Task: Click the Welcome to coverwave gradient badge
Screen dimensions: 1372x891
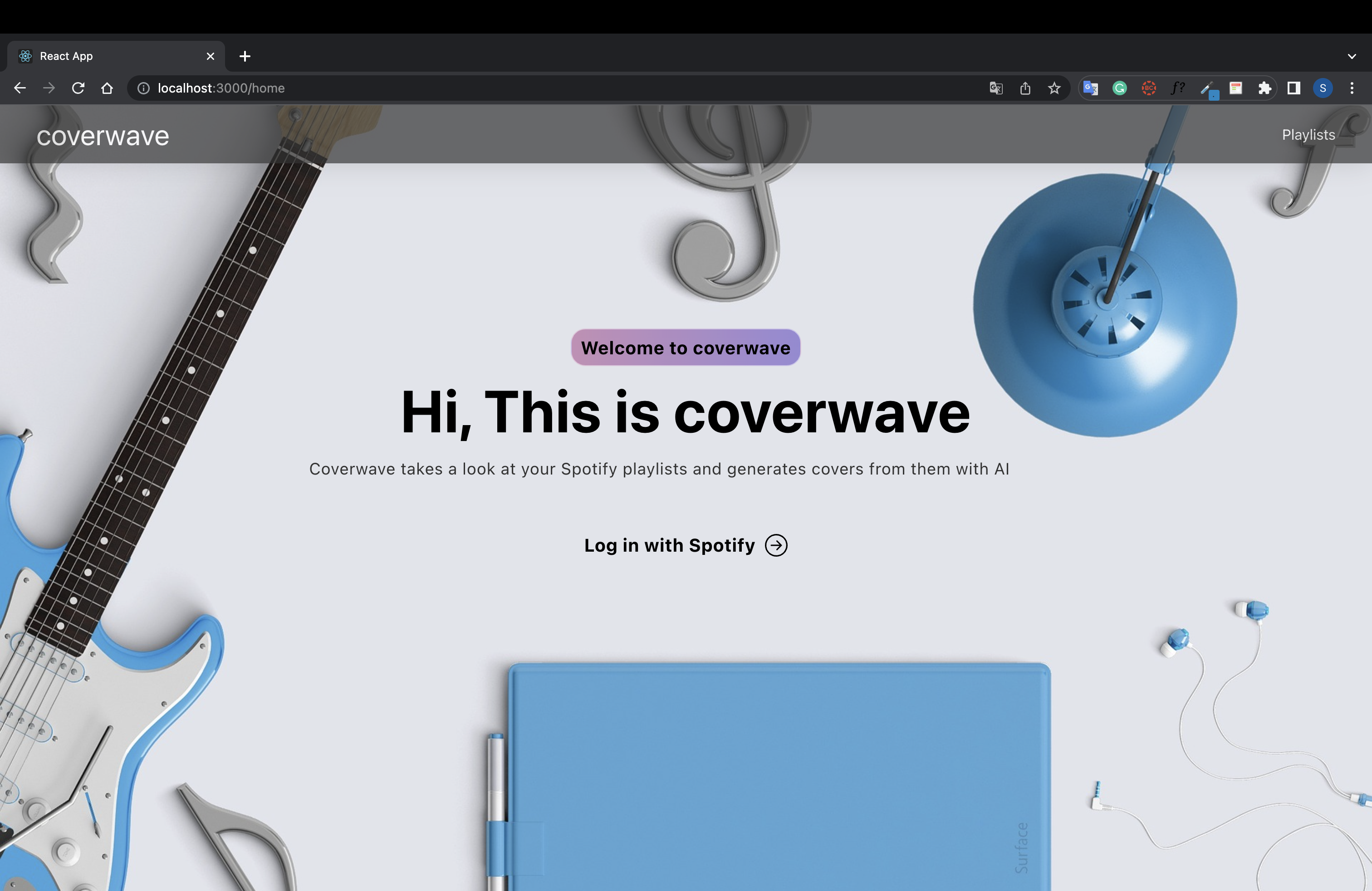Action: click(x=686, y=348)
